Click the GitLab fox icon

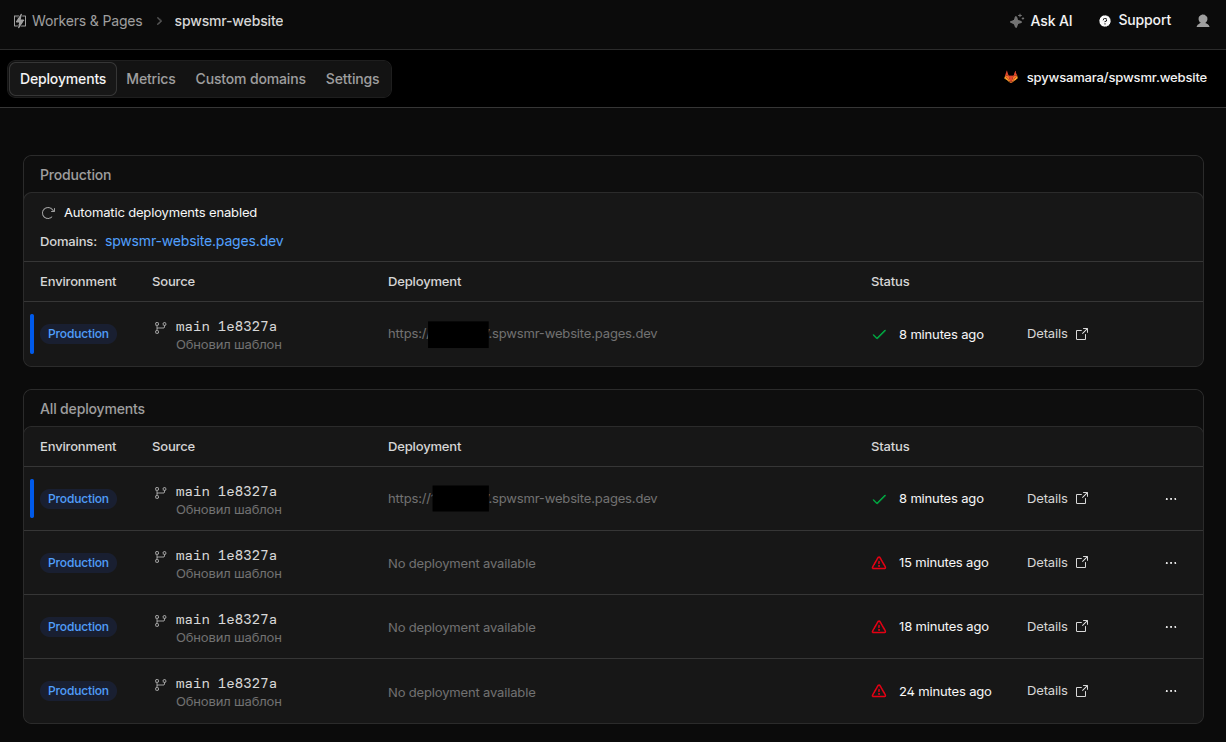click(1011, 77)
